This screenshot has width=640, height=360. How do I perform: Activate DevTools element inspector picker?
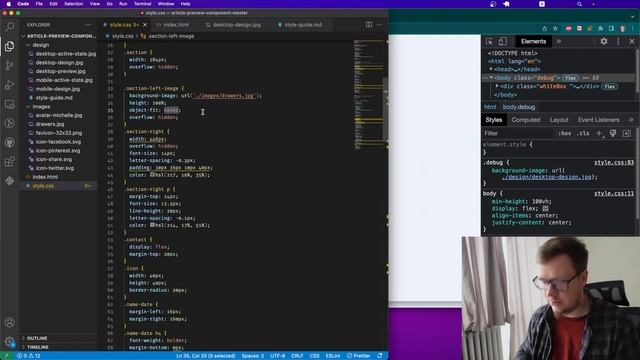pos(489,41)
